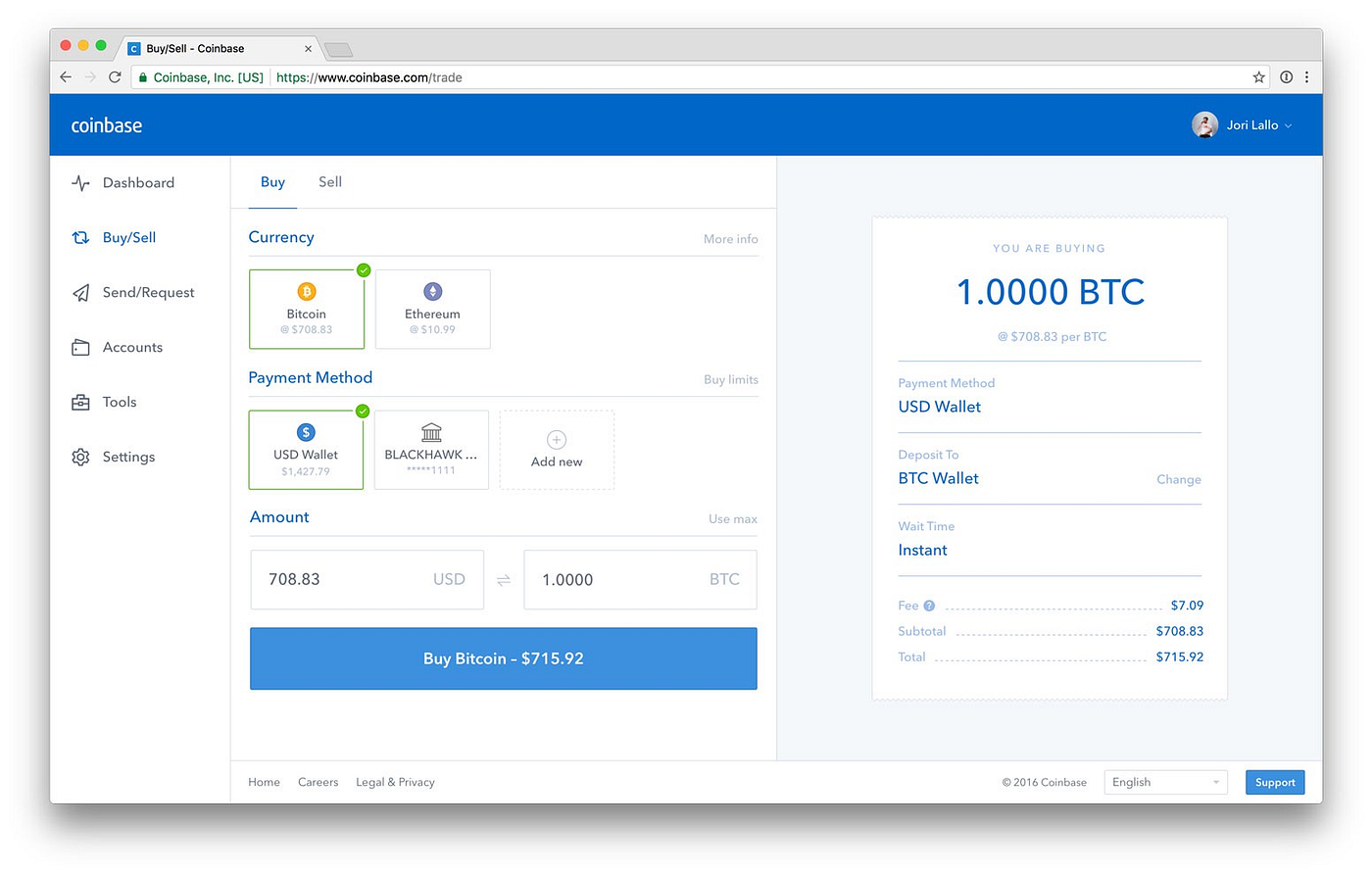
Task: Click the swap arrows between USD and BTC
Action: tap(503, 579)
